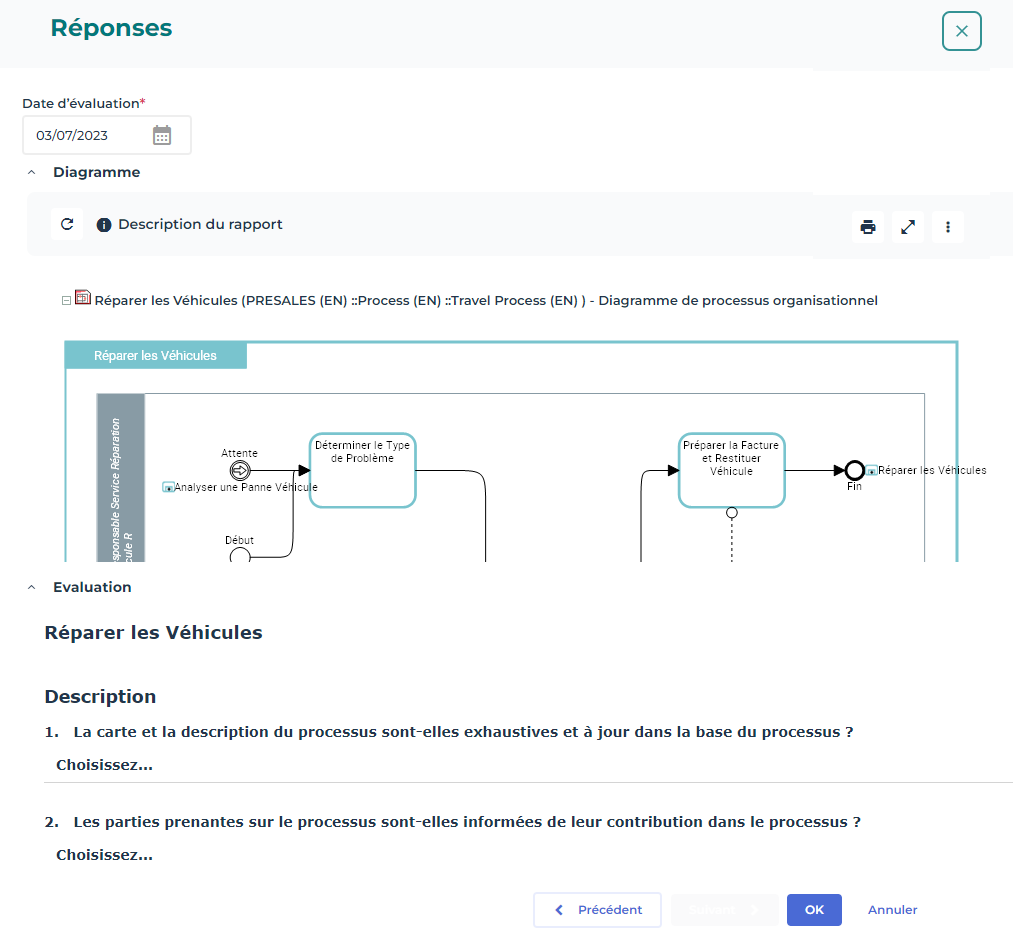
Task: Click the Fin end event circle
Action: [x=854, y=470]
